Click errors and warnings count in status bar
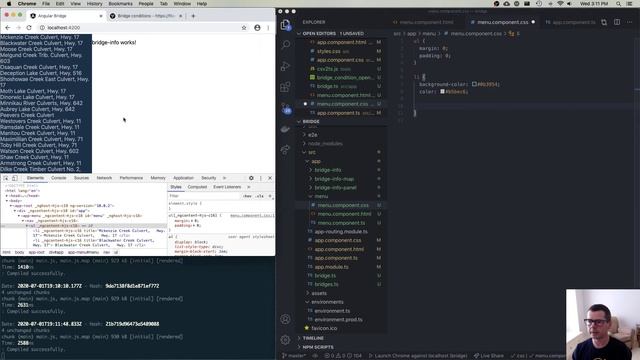This screenshot has height=360, width=640. coord(343,356)
